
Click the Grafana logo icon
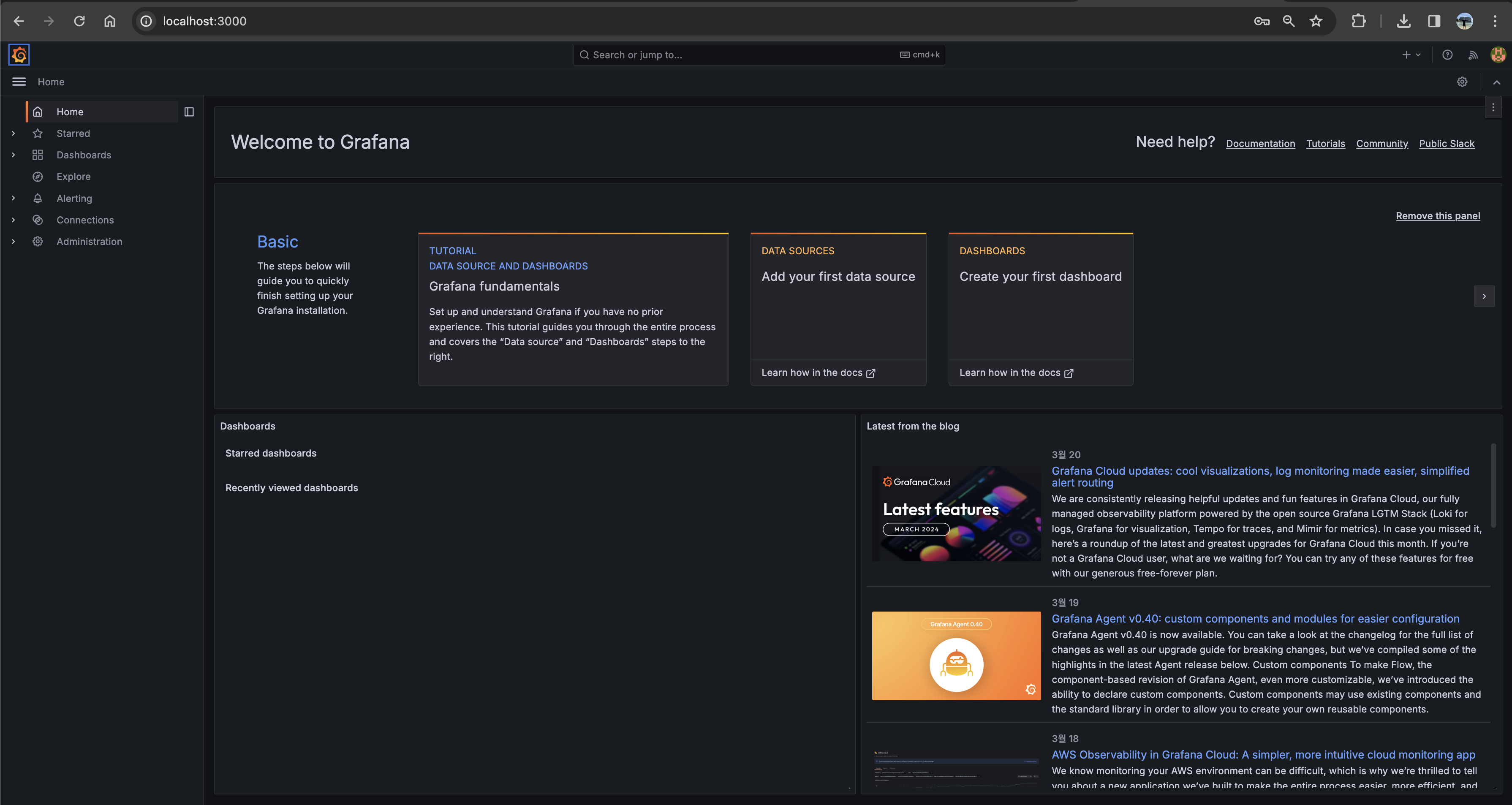tap(19, 54)
